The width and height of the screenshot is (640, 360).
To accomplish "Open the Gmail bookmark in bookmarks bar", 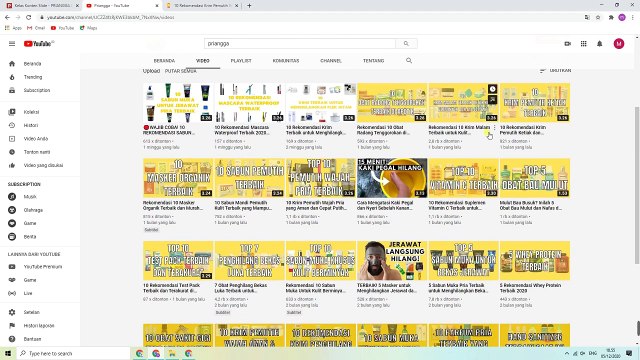I will (x=36, y=28).
